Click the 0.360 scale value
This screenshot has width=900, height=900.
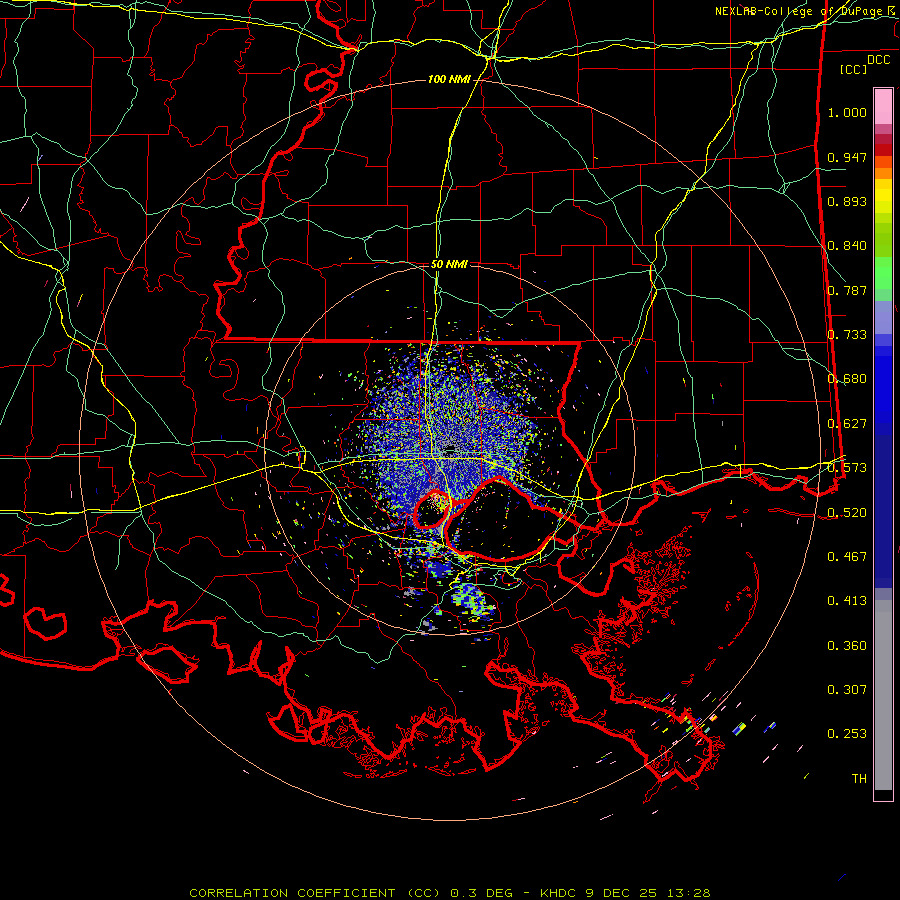pos(847,646)
